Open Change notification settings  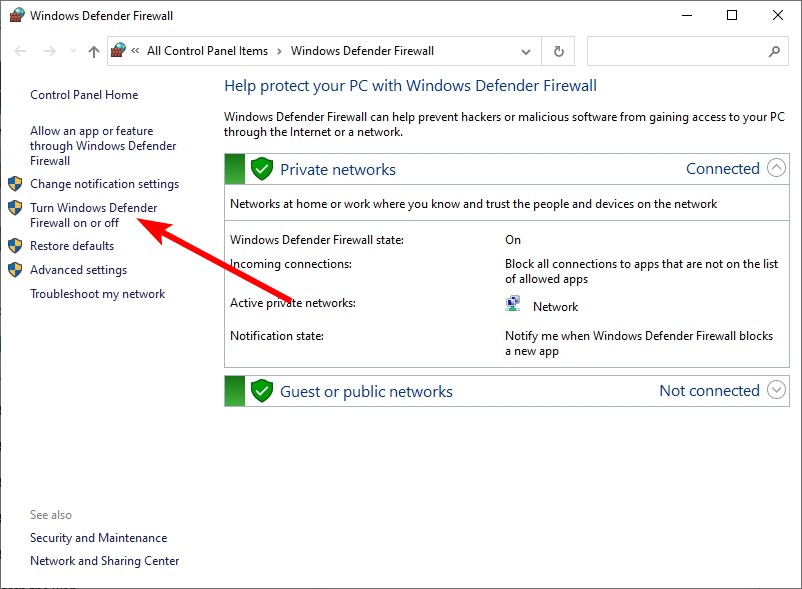104,184
